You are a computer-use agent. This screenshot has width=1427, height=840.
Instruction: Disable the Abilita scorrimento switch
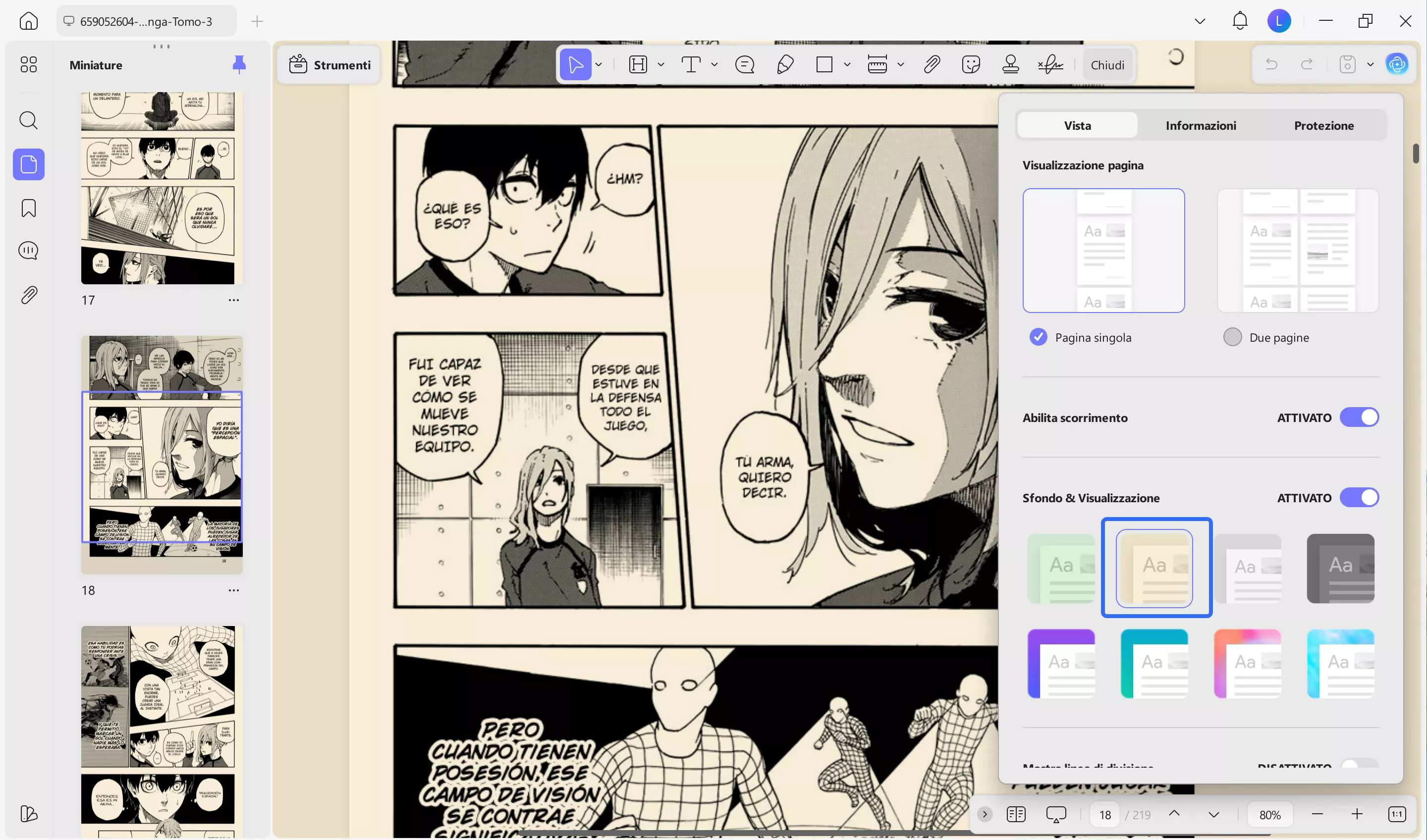1359,417
